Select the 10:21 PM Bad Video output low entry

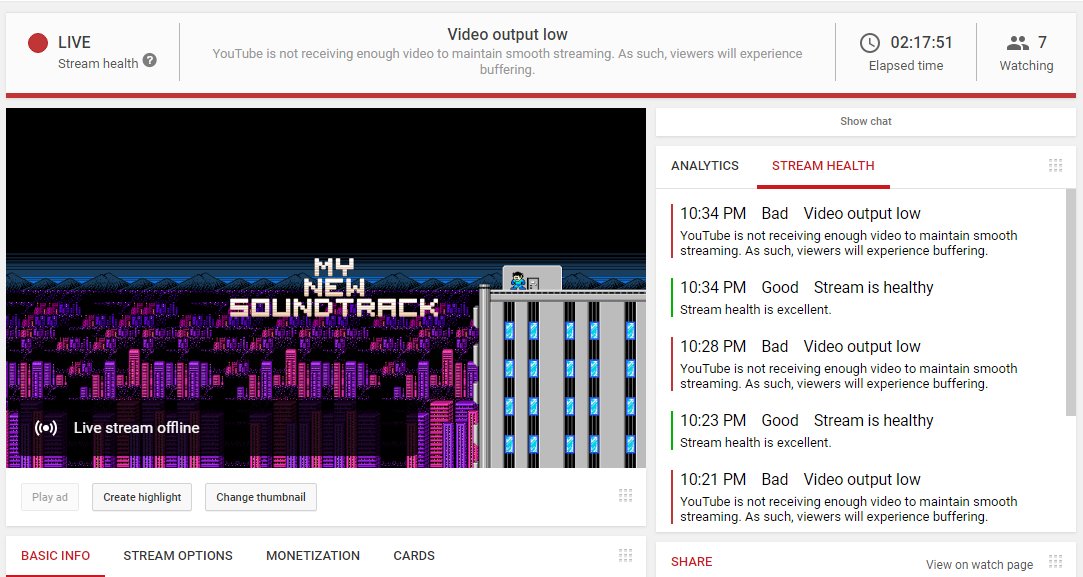848,497
